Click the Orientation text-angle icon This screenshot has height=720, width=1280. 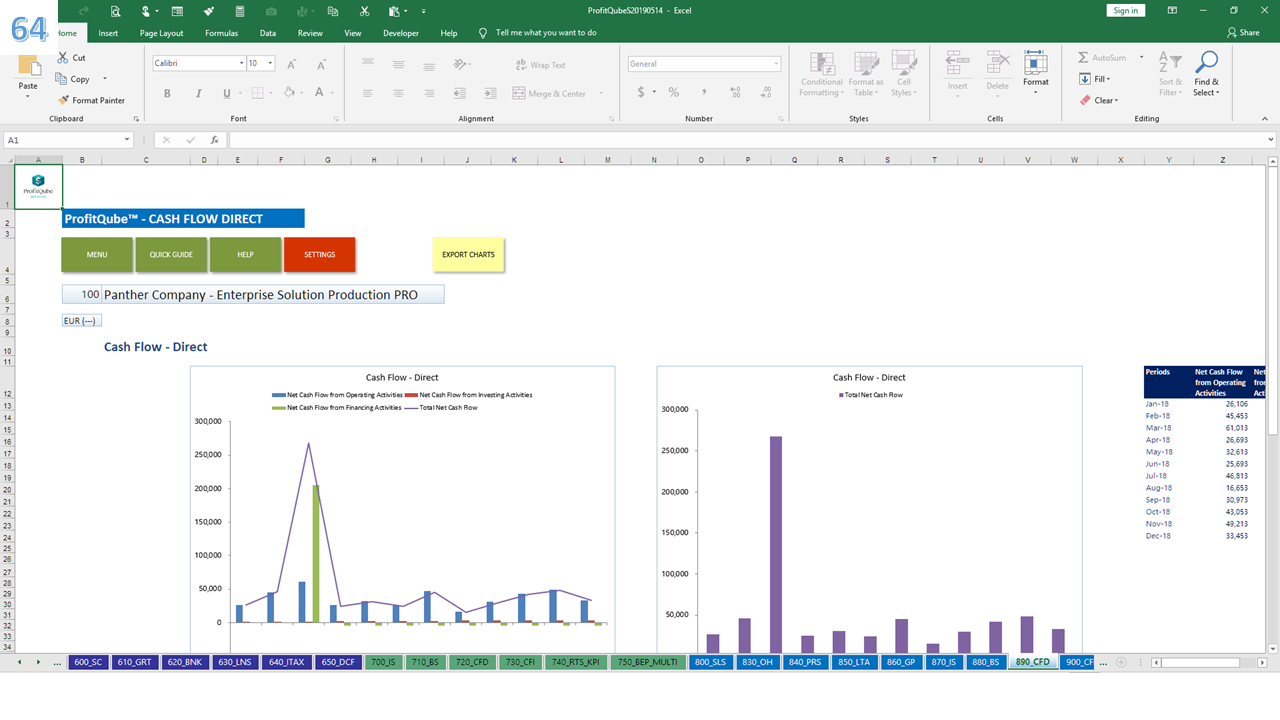[x=459, y=64]
